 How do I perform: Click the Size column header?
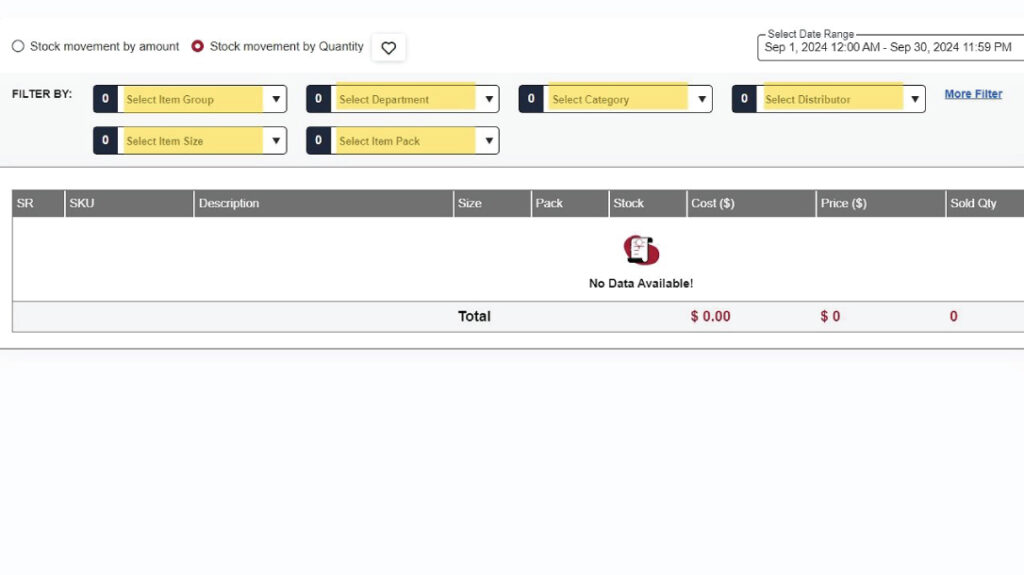point(469,203)
